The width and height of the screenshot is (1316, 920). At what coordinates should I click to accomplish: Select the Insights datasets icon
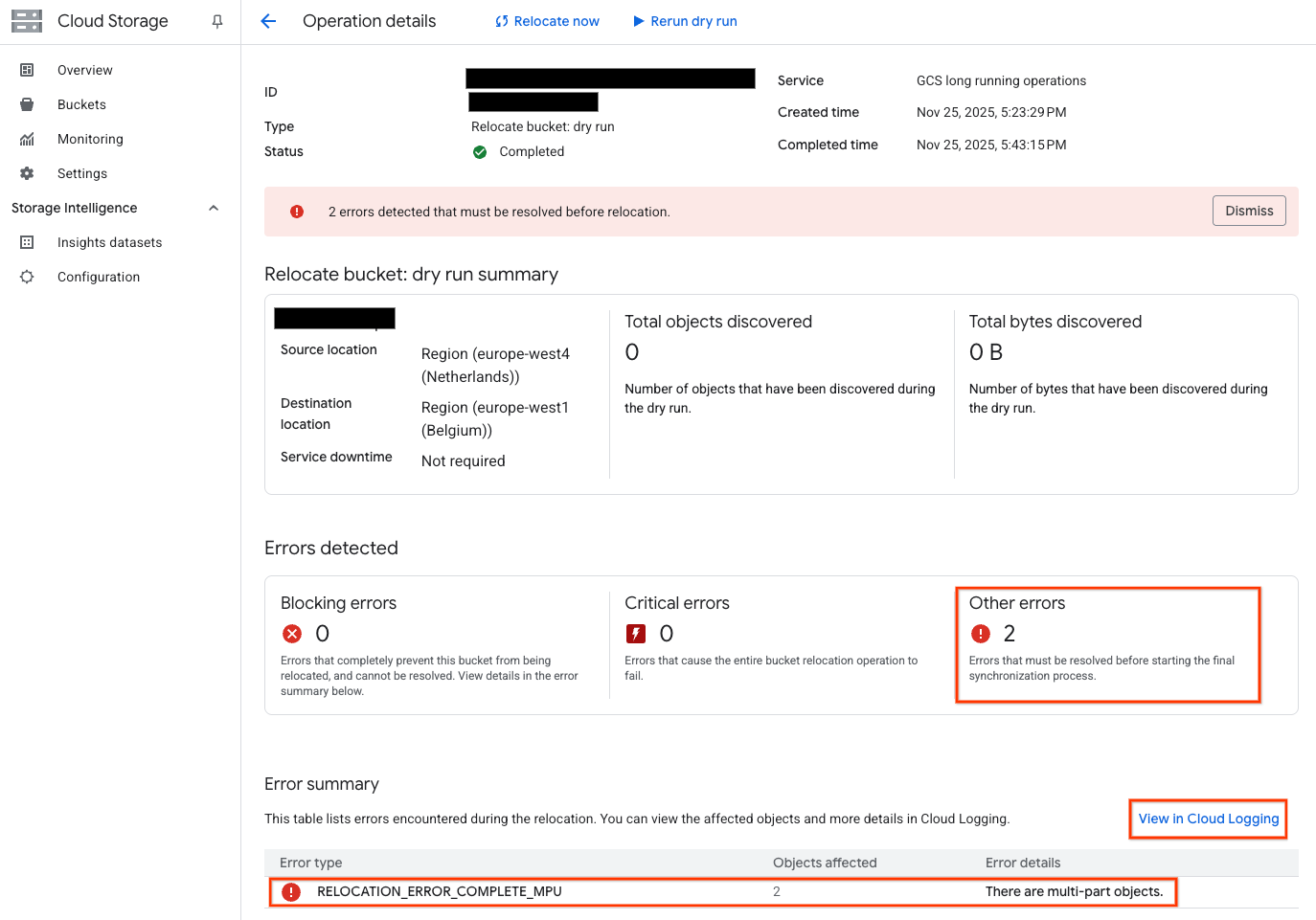tap(28, 242)
